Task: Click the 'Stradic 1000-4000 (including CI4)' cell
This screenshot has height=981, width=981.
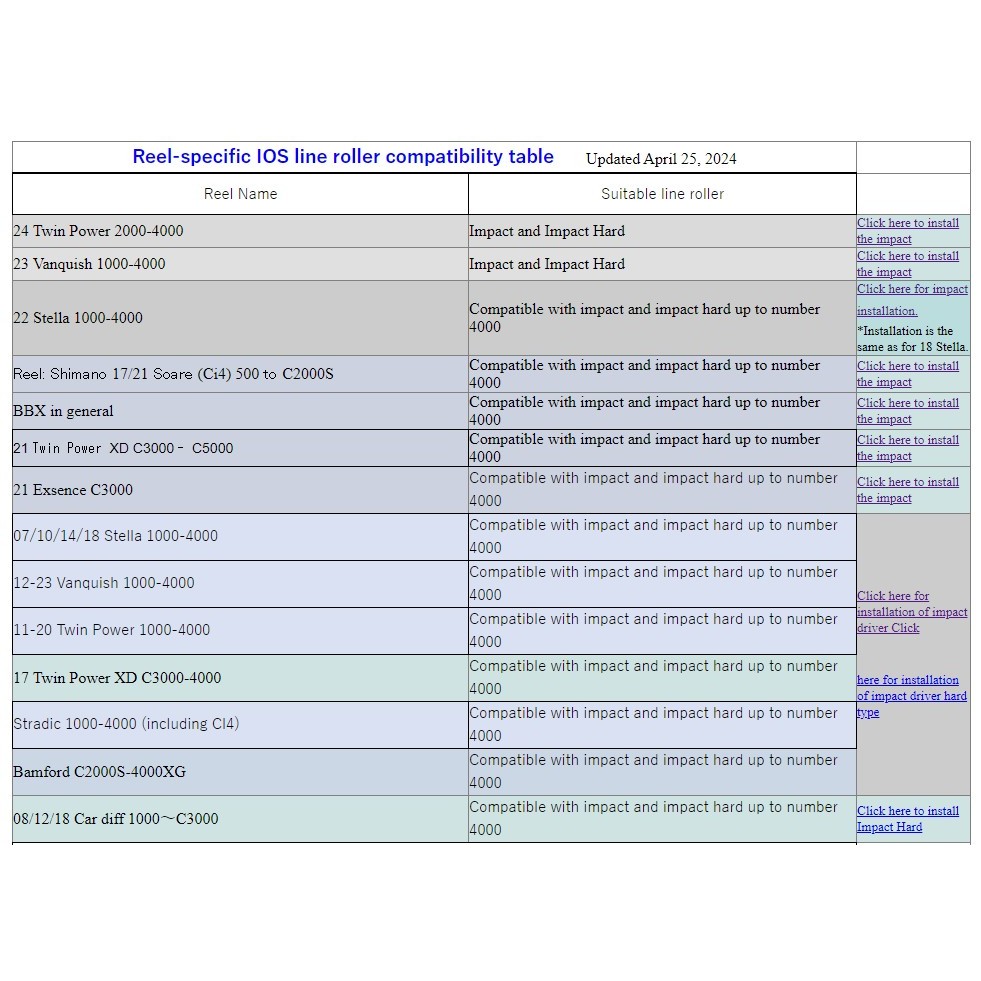Action: pyautogui.click(x=126, y=724)
